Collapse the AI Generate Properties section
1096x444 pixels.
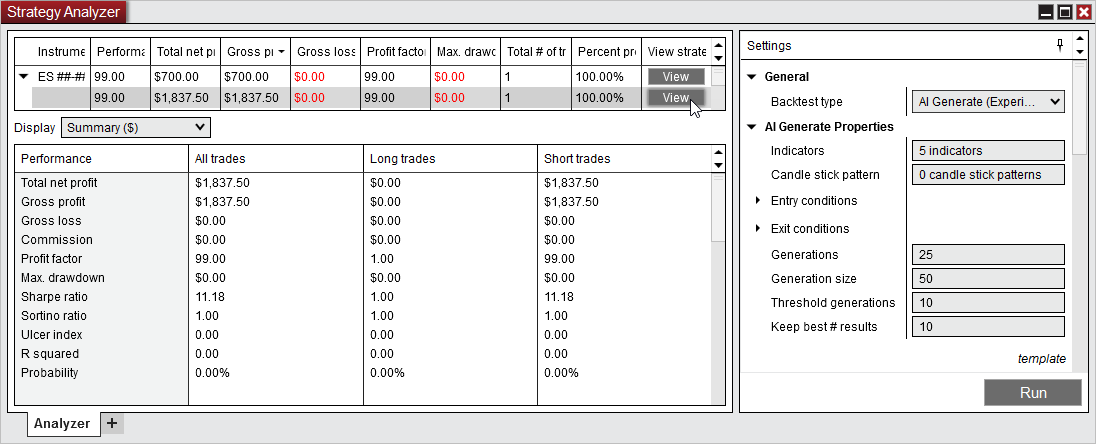click(752, 127)
